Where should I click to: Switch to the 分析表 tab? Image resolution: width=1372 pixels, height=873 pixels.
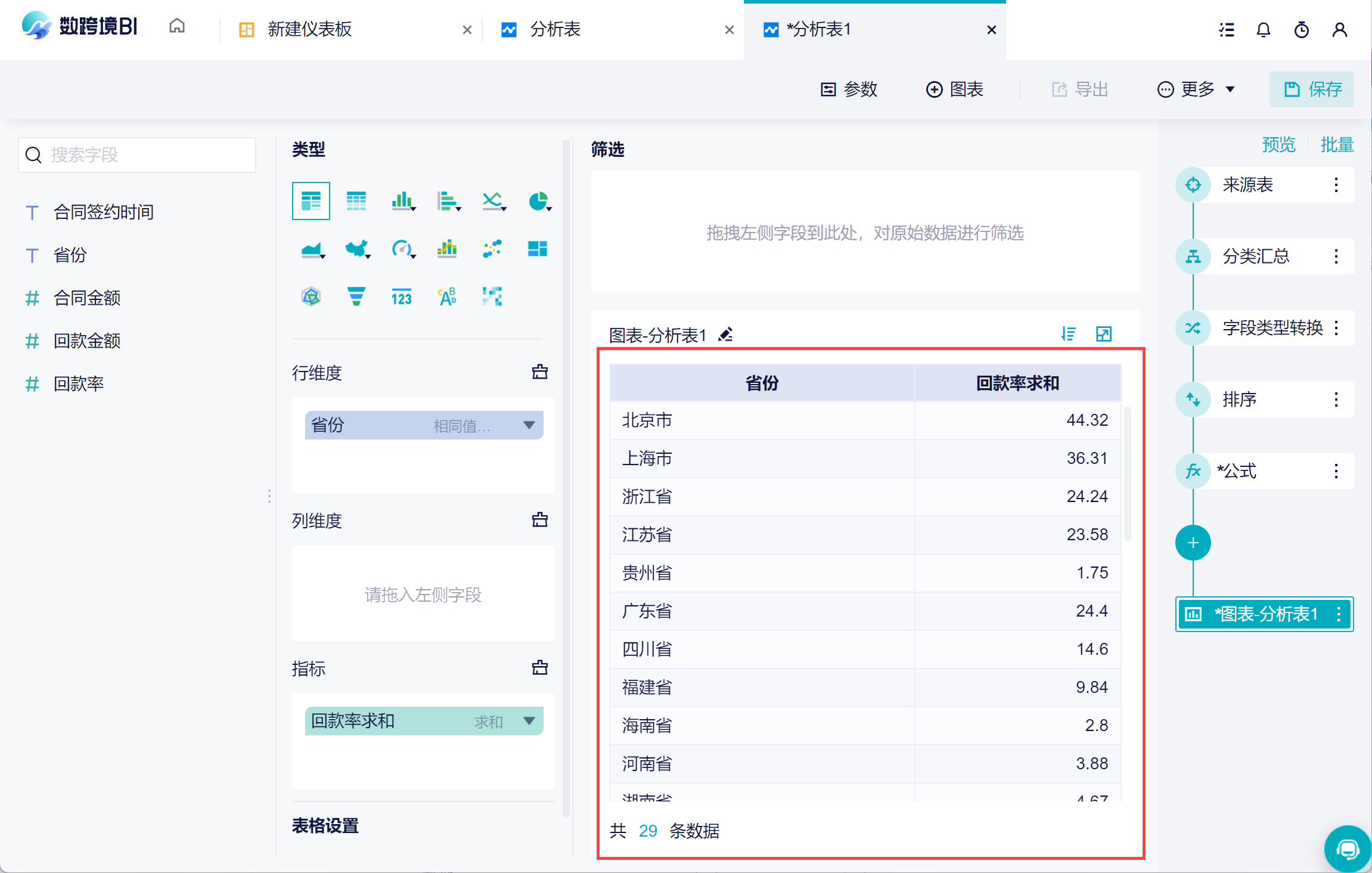tap(554, 30)
